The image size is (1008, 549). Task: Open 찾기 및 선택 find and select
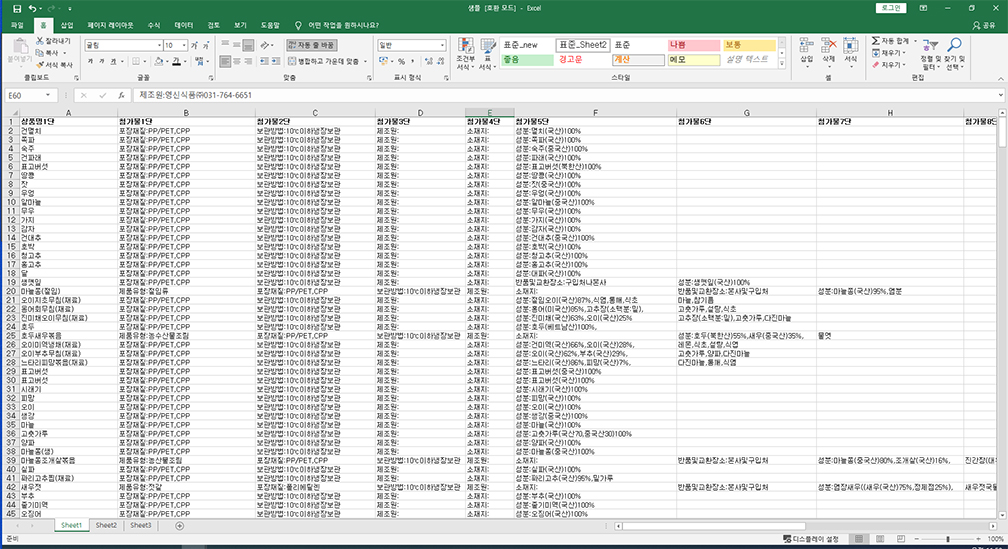(x=954, y=54)
